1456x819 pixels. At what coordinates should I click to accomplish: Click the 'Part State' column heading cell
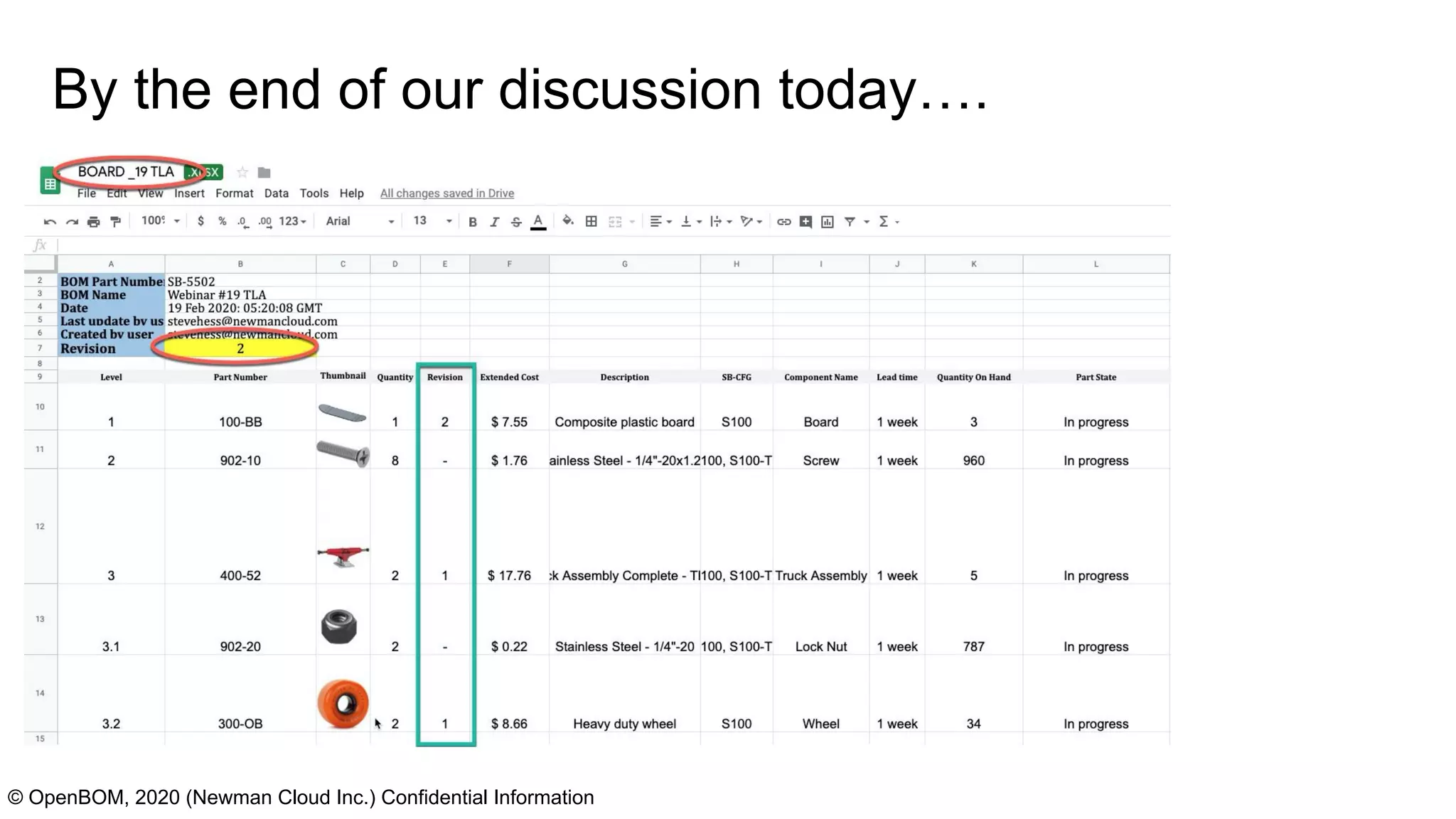(x=1096, y=377)
